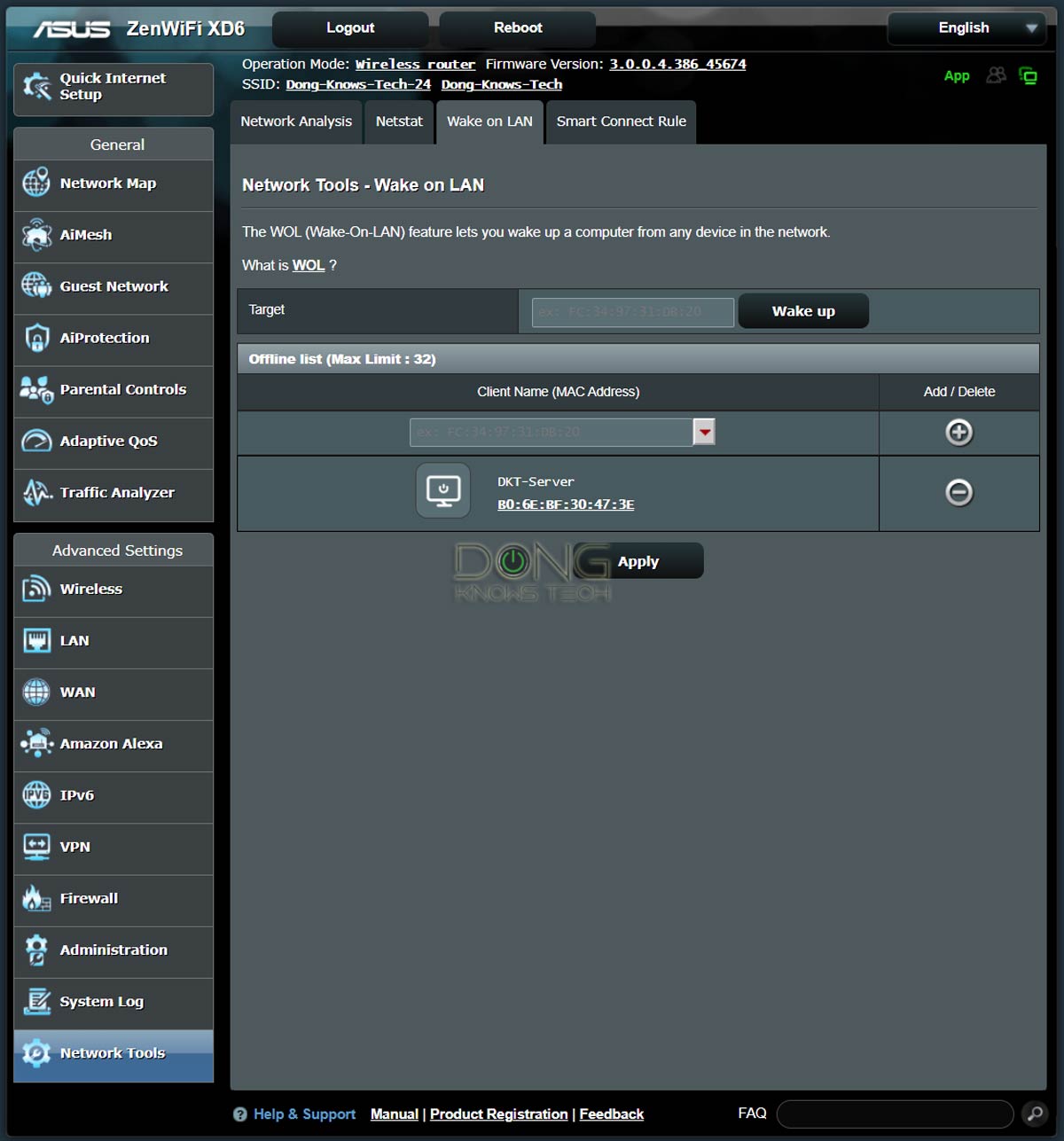Expand the offline client name dropdown arrow
Screen dimensions: 1064x1141
tap(704, 432)
